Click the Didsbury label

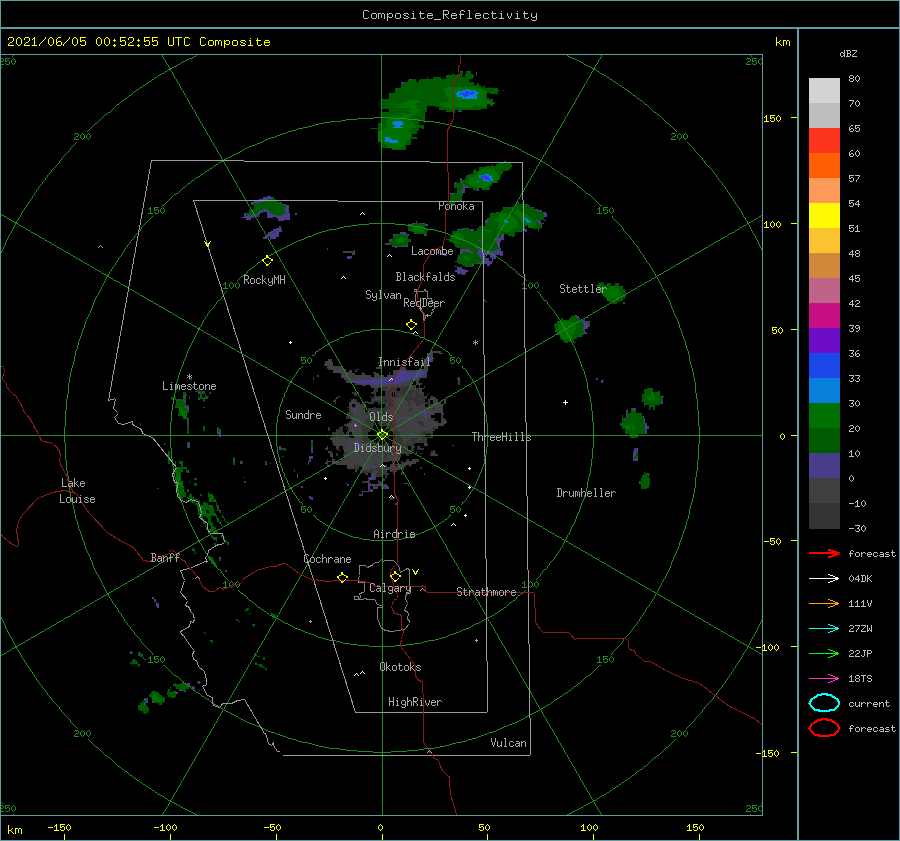378,448
